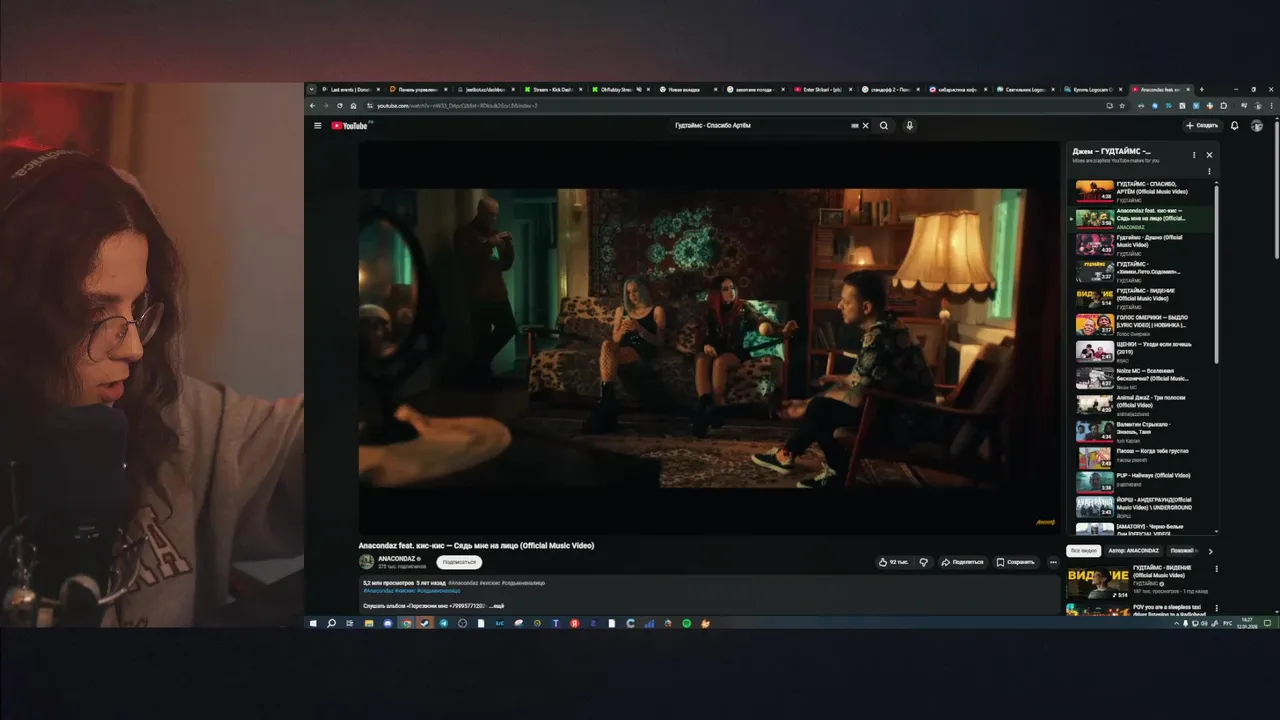Reload the page with the browser refresh button
The width and height of the screenshot is (1280, 720).
pyautogui.click(x=340, y=105)
